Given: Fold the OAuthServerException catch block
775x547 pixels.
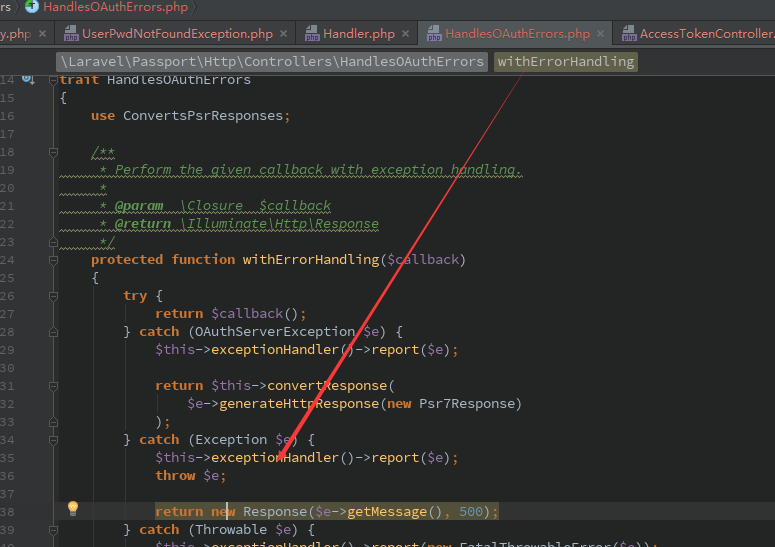Looking at the screenshot, I should (53, 333).
